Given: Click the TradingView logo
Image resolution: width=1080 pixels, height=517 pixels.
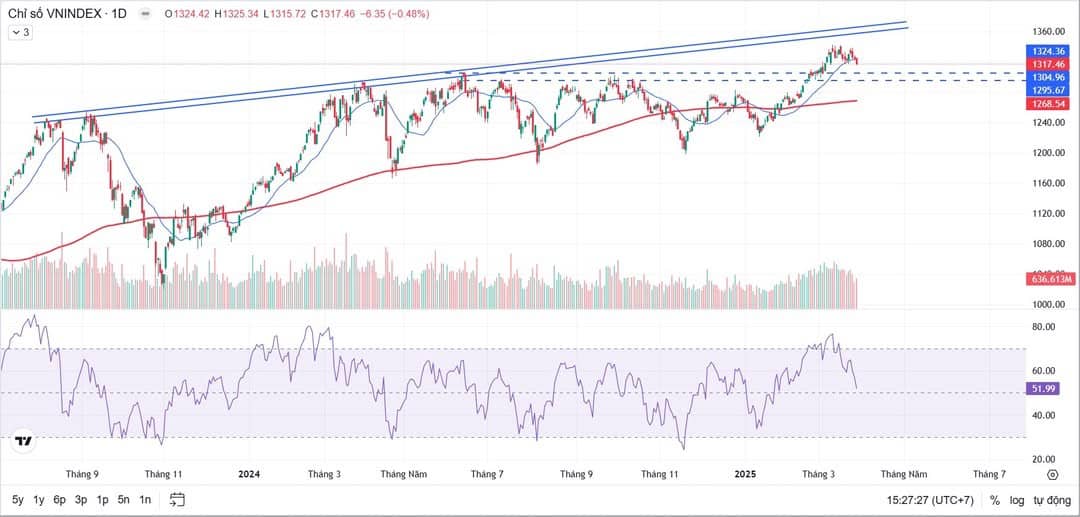Looking at the screenshot, I should coord(24,441).
